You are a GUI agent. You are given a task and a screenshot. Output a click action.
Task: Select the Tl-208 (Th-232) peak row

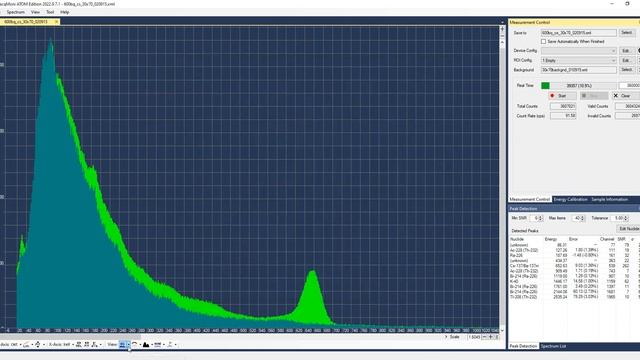[x=574, y=297]
